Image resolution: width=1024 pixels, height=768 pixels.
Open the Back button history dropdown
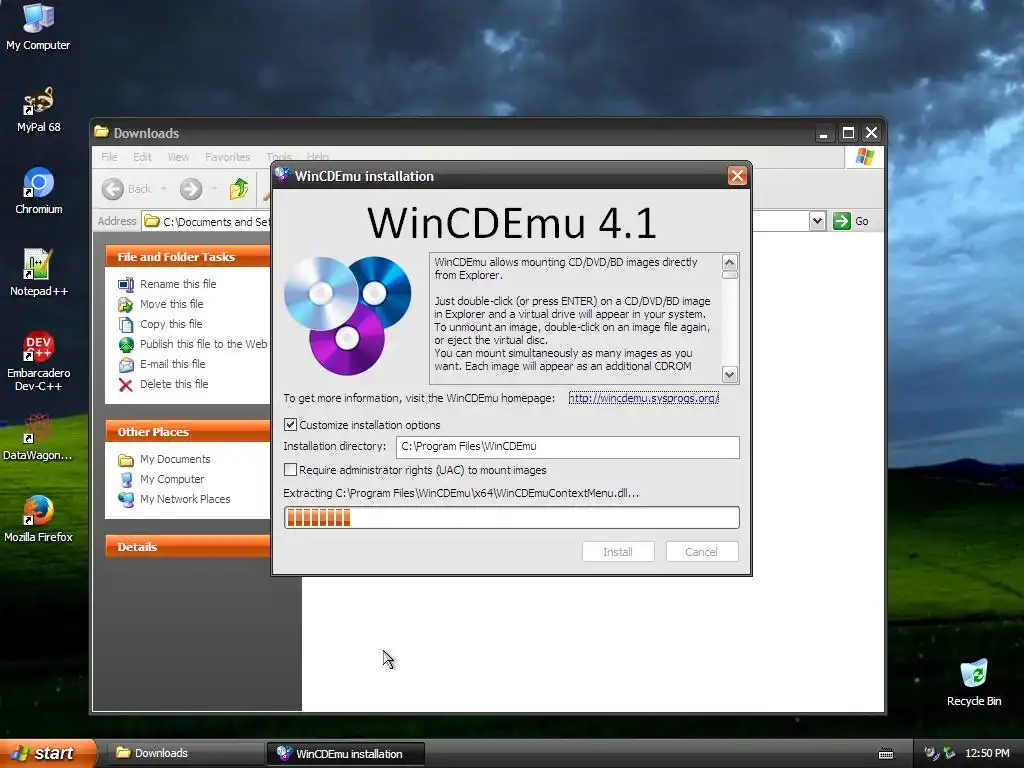(163, 189)
